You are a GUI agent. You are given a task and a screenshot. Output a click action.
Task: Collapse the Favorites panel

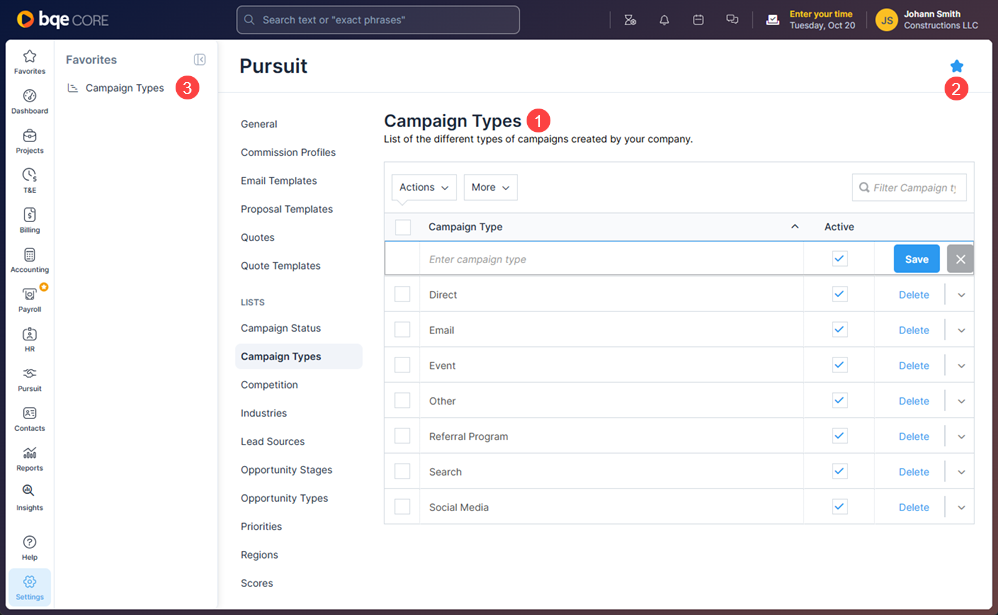(x=199, y=59)
